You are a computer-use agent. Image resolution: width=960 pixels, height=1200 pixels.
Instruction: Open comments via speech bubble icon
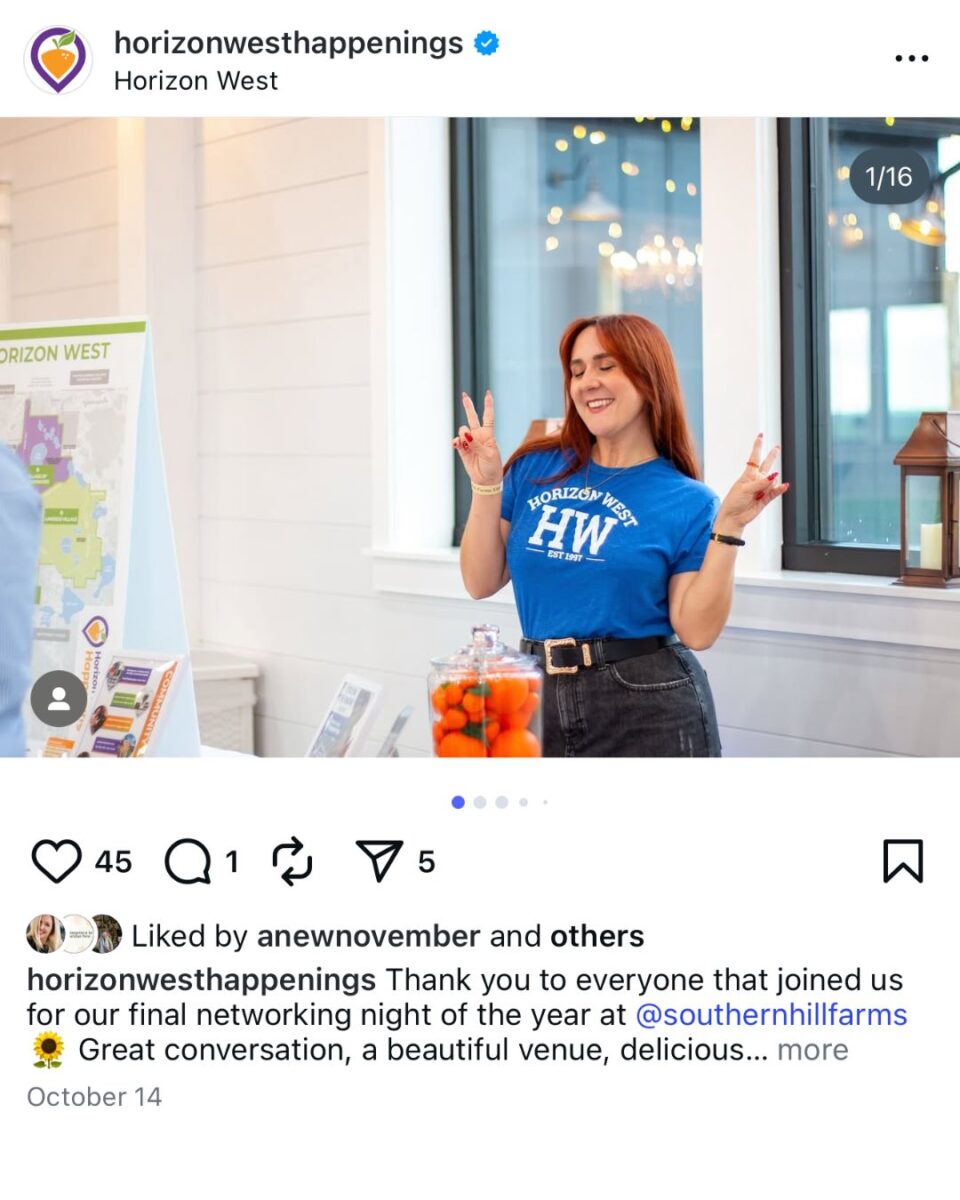pos(188,861)
